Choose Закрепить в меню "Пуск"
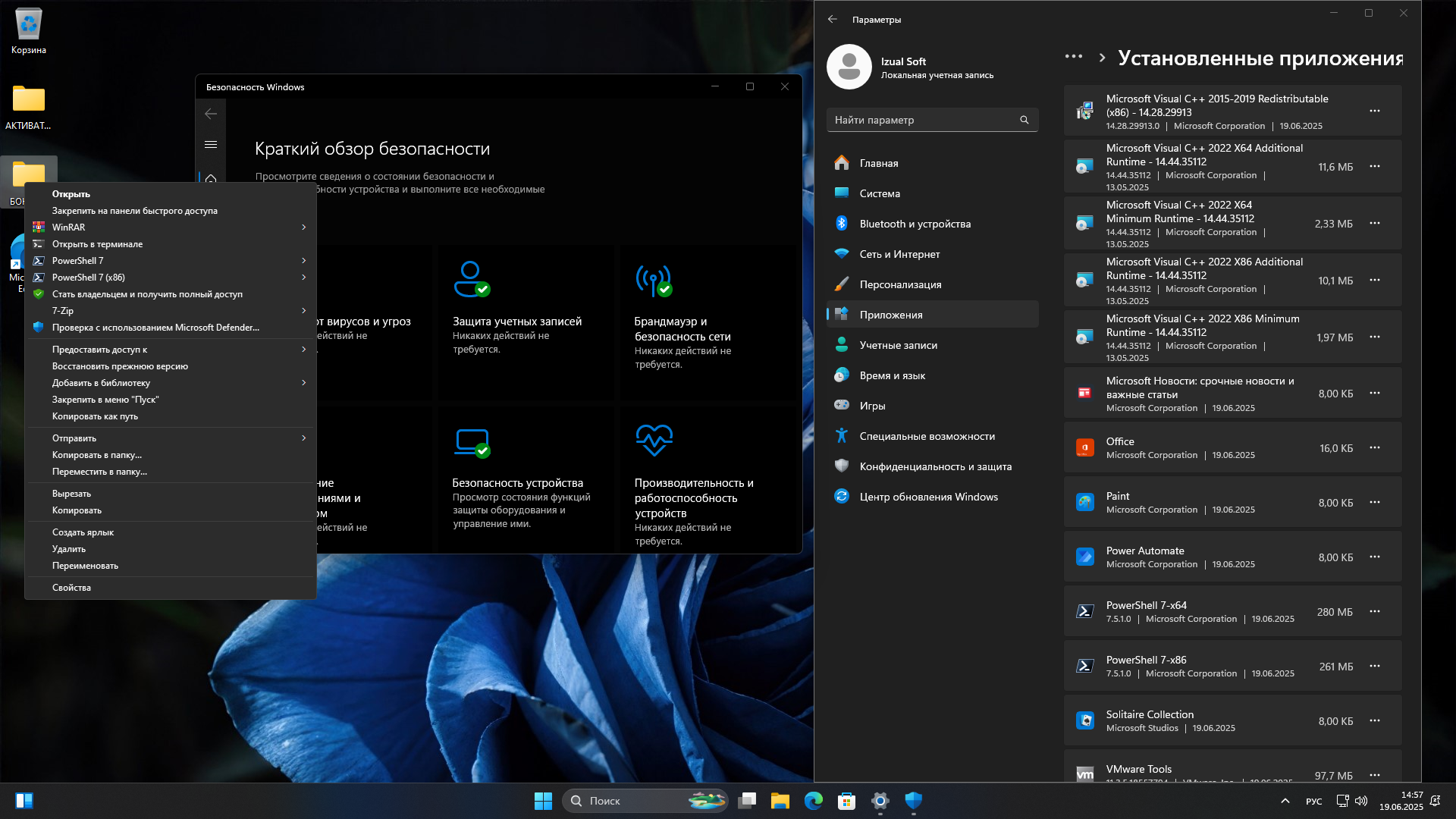1456x819 pixels. tap(171, 400)
